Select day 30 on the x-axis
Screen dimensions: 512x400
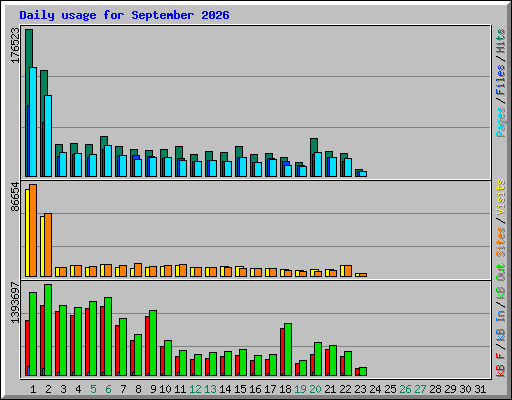(465, 389)
